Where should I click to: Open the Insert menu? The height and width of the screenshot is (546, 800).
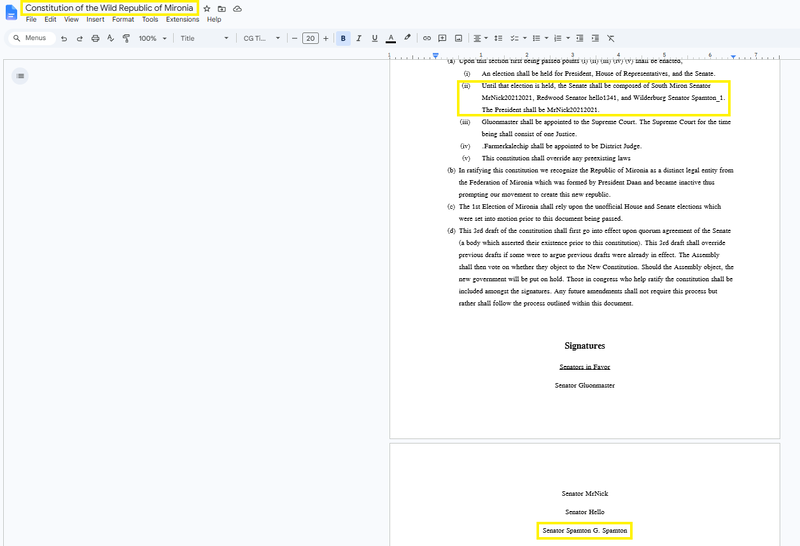click(x=95, y=19)
